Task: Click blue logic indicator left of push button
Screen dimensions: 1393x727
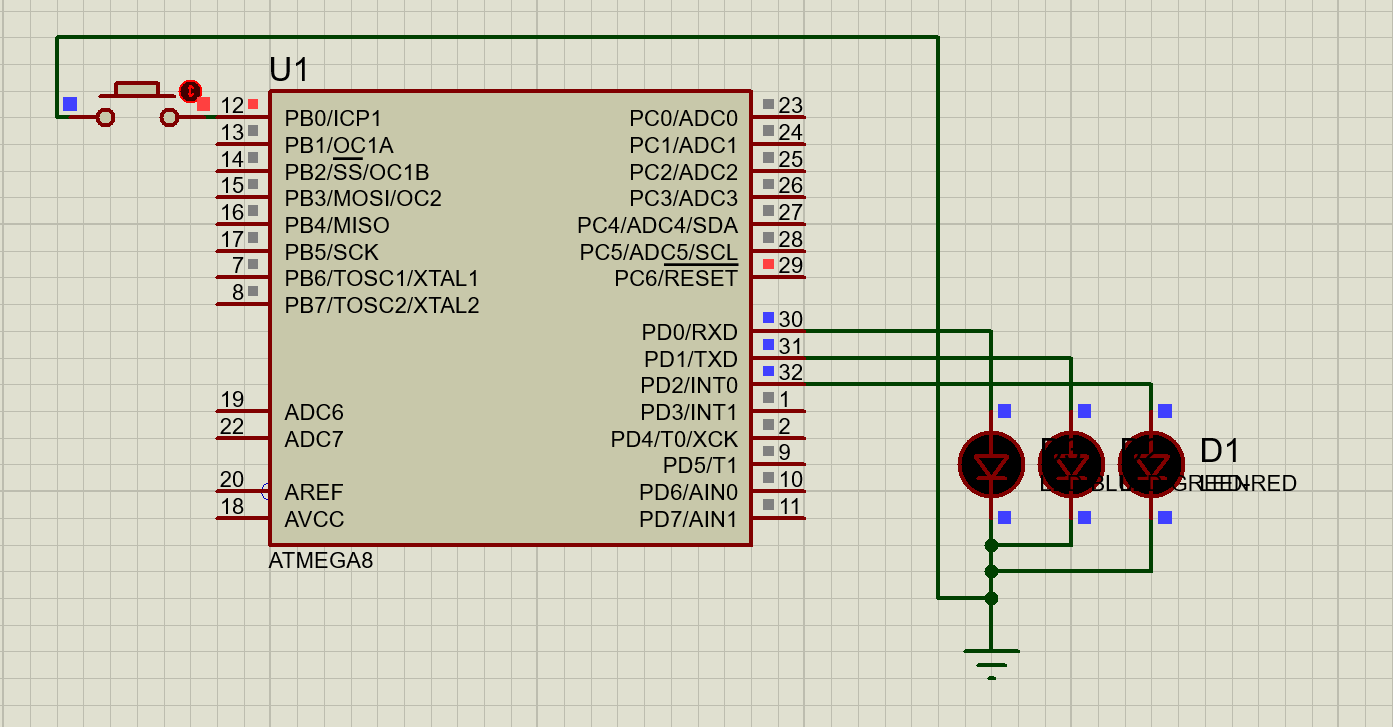Action: pyautogui.click(x=69, y=104)
